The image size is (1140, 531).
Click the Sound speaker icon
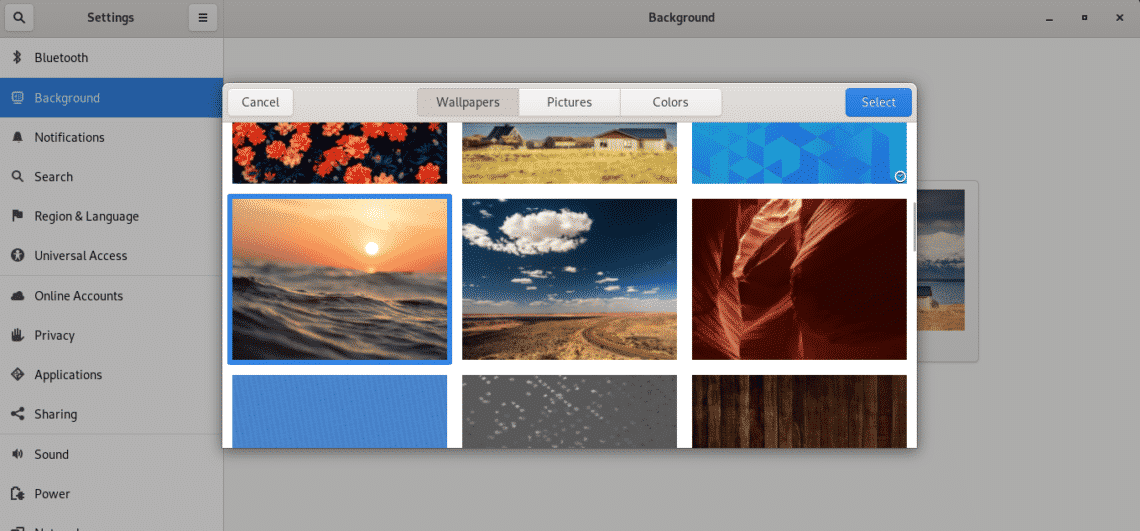(17, 455)
